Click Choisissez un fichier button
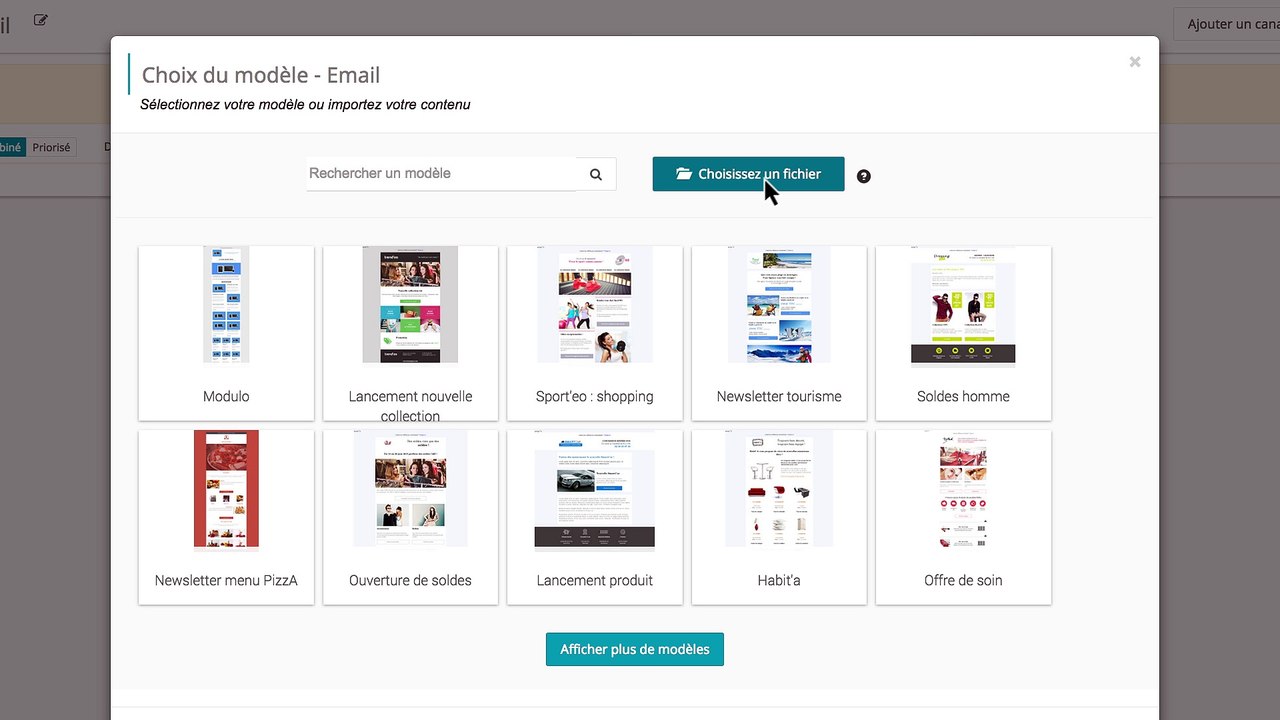 click(748, 174)
